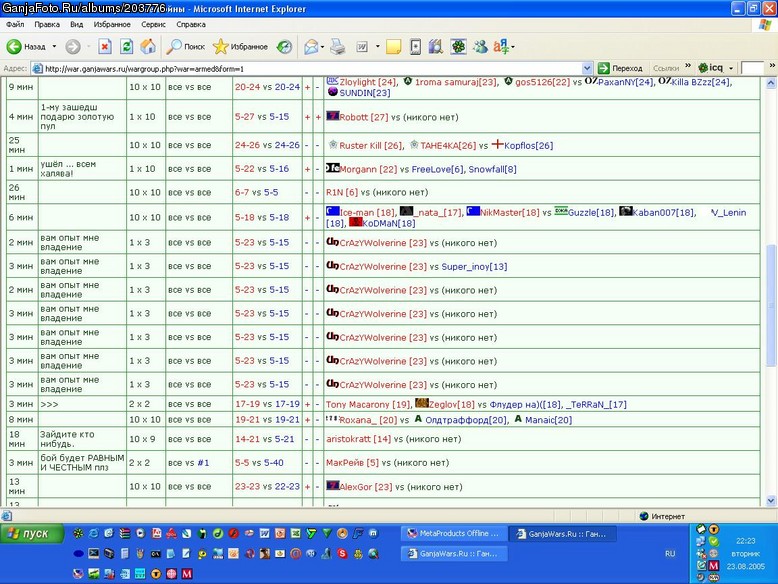Print page using printer icon
778x584 pixels.
tap(338, 47)
